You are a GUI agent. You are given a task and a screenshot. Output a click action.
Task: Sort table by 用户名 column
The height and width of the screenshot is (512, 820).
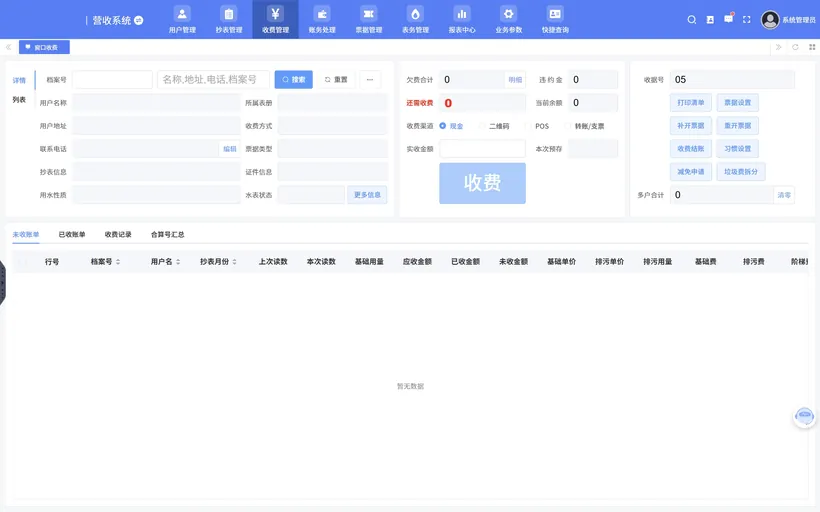coord(165,261)
